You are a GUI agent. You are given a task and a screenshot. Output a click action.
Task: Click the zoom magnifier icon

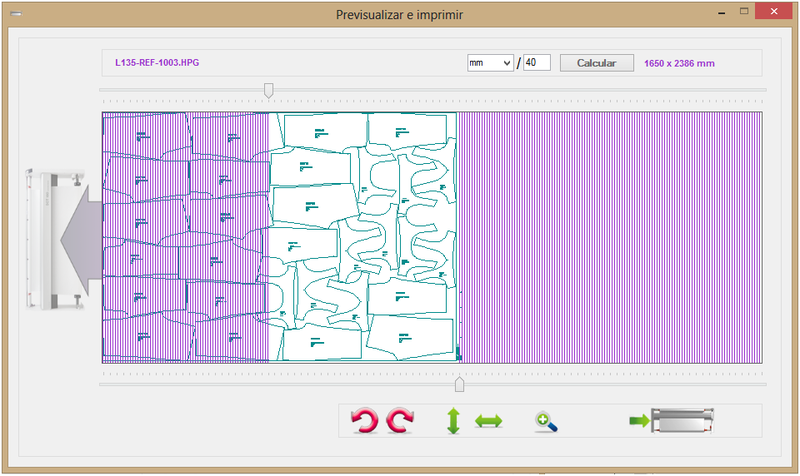[546, 421]
